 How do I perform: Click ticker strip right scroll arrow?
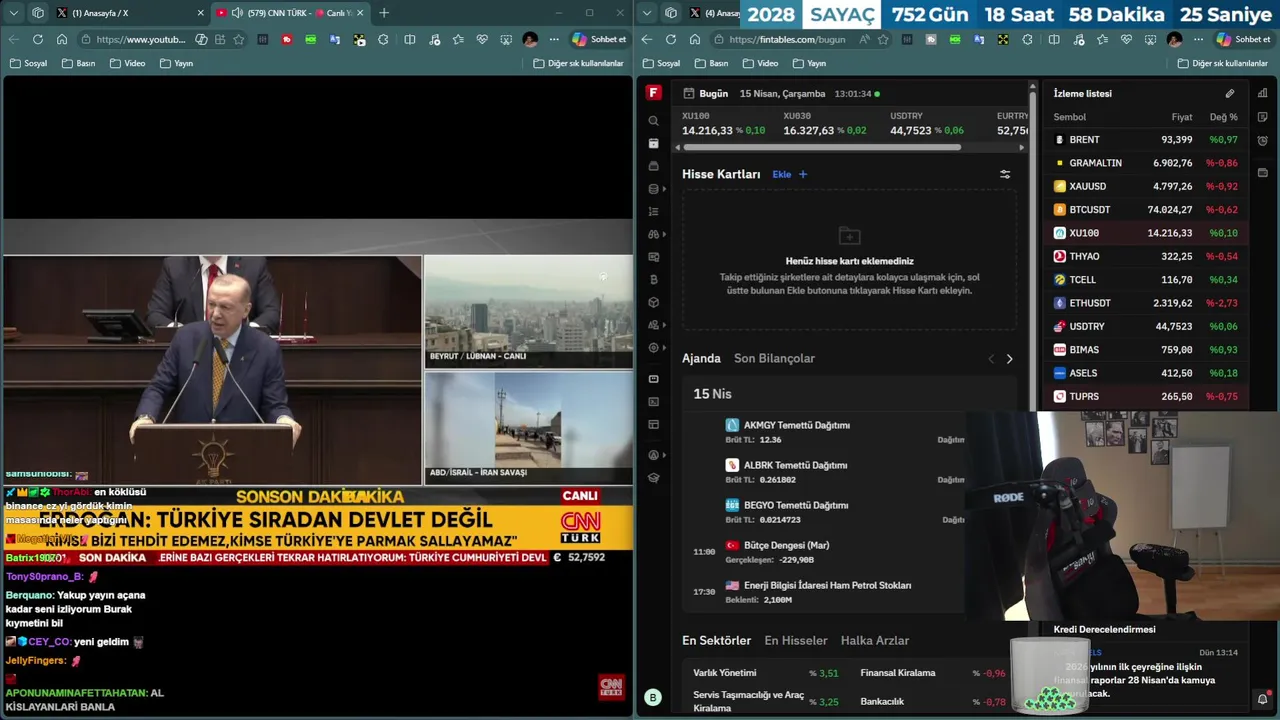coord(1021,147)
